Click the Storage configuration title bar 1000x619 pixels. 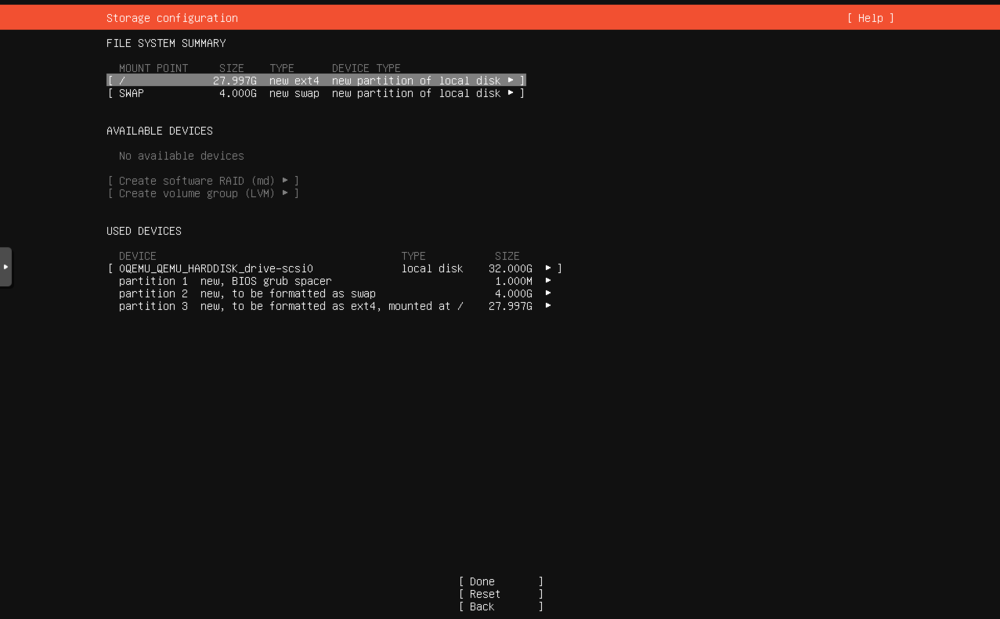(x=169, y=17)
